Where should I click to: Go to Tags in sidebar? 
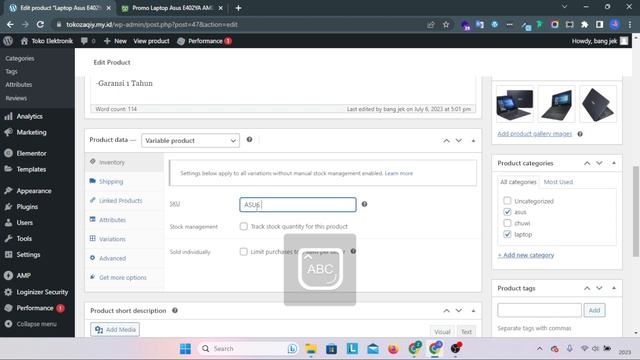tap(11, 71)
